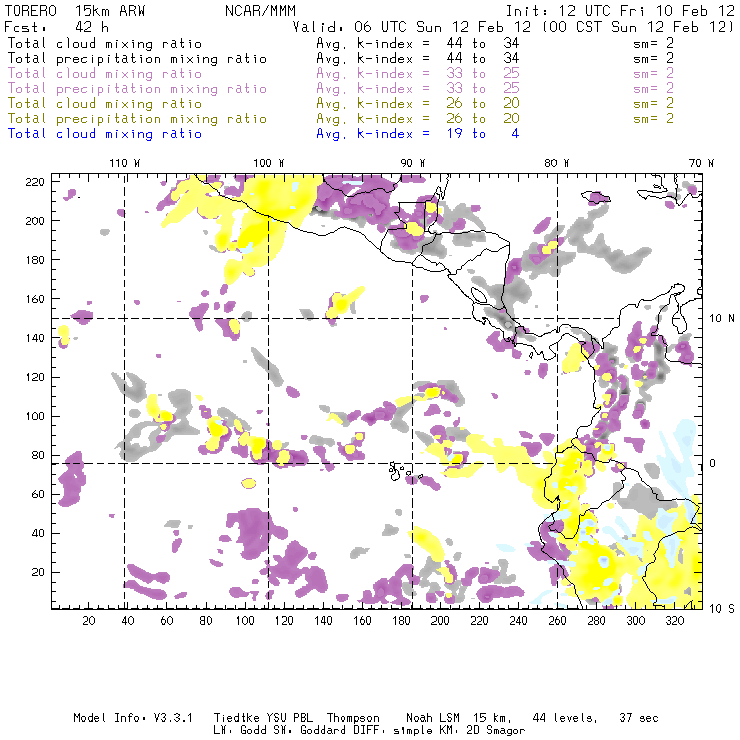The width and height of the screenshot is (740, 740).
Task: Click the '180' tick on the horizontal axis
Action: [x=401, y=620]
